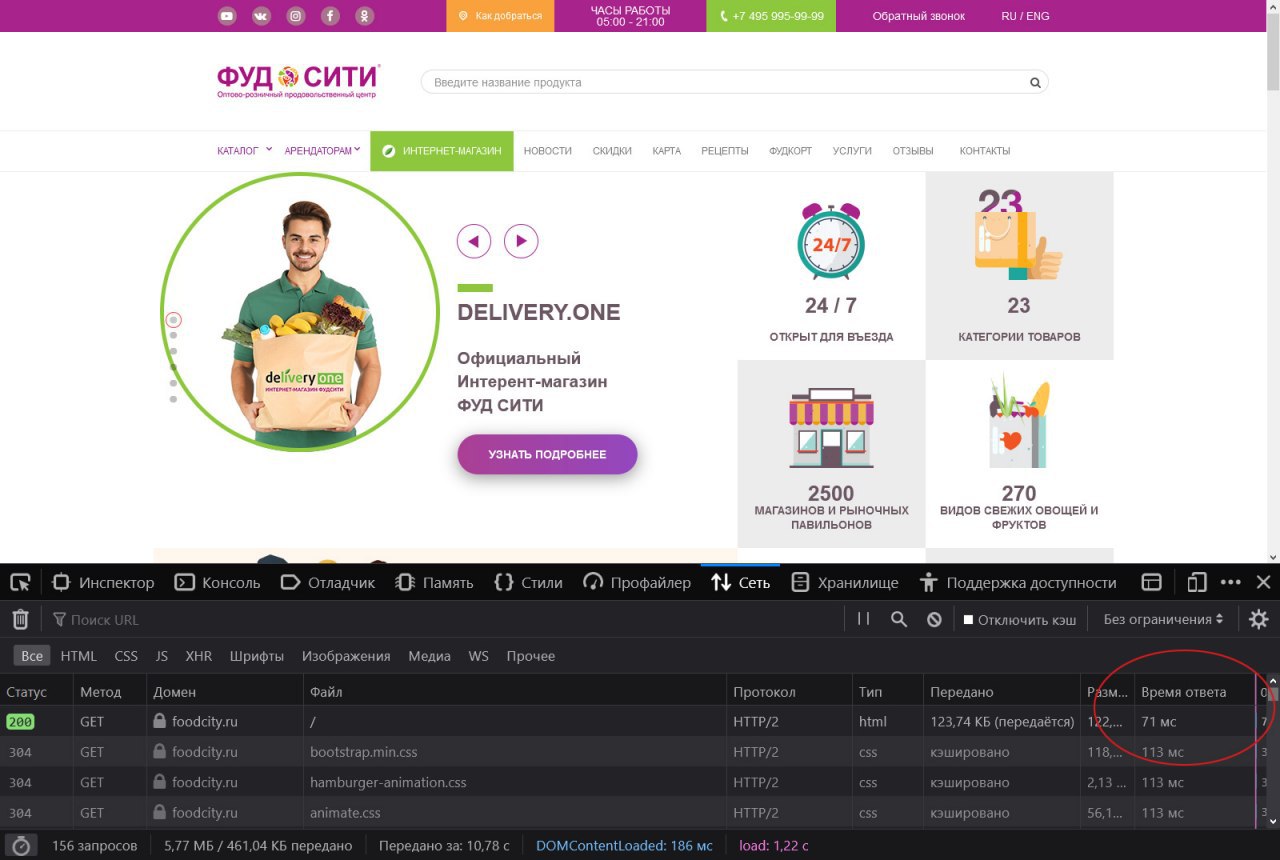Image resolution: width=1280 pixels, height=860 pixels.
Task: Pause network recording
Action: (864, 620)
